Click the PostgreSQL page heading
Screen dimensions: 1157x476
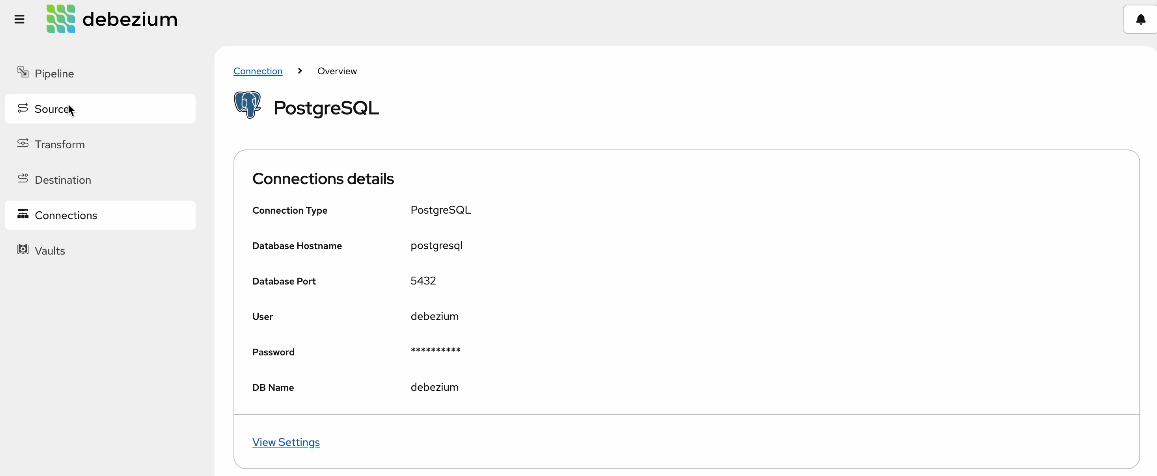[x=326, y=108]
